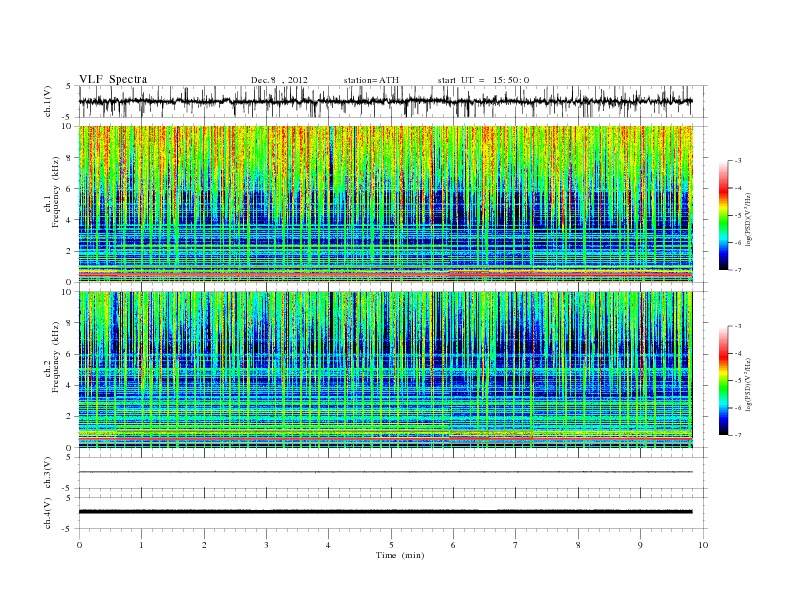Click the ch.2 "Frequency (kHz)" axis label
This screenshot has height=612, width=792.
pos(55,356)
